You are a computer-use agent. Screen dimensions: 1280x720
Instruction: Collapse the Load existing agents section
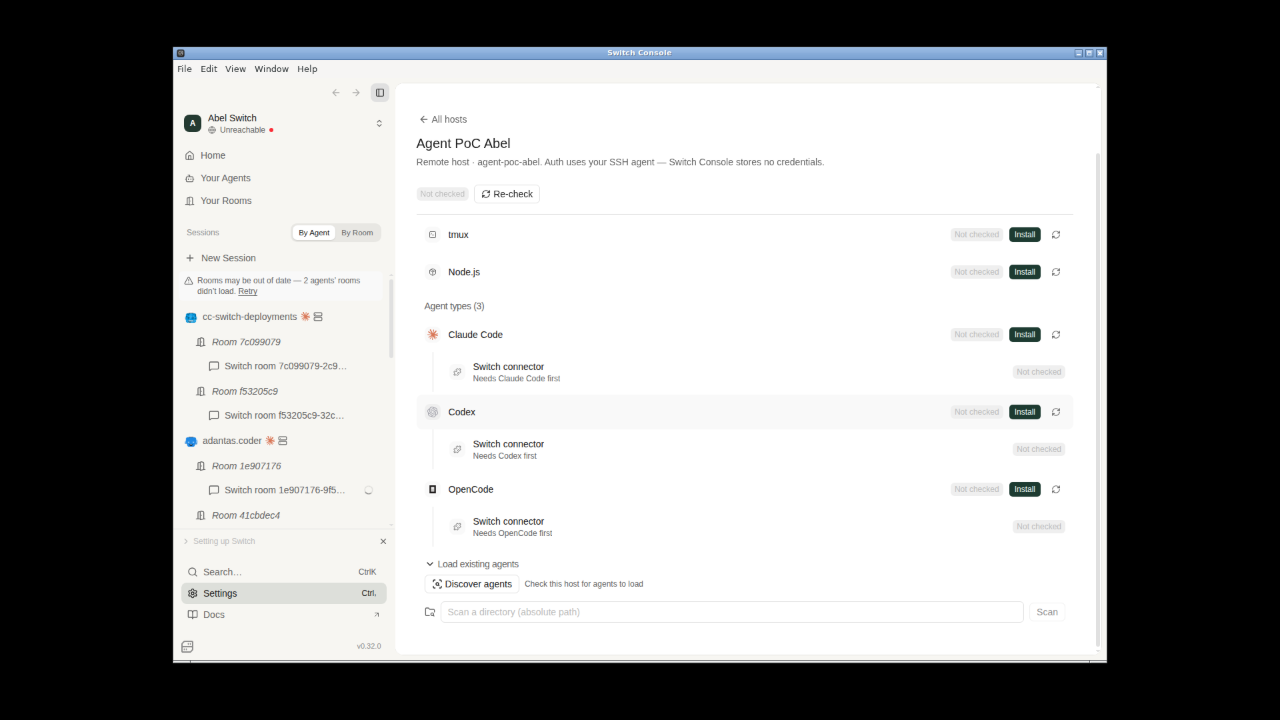(472, 564)
